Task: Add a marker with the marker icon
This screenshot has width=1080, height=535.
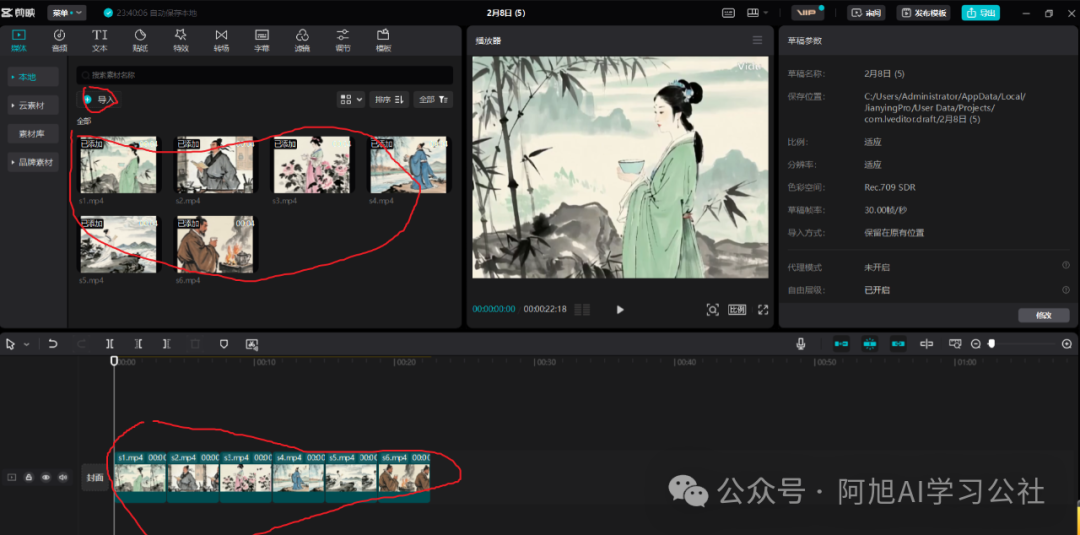Action: 224,344
